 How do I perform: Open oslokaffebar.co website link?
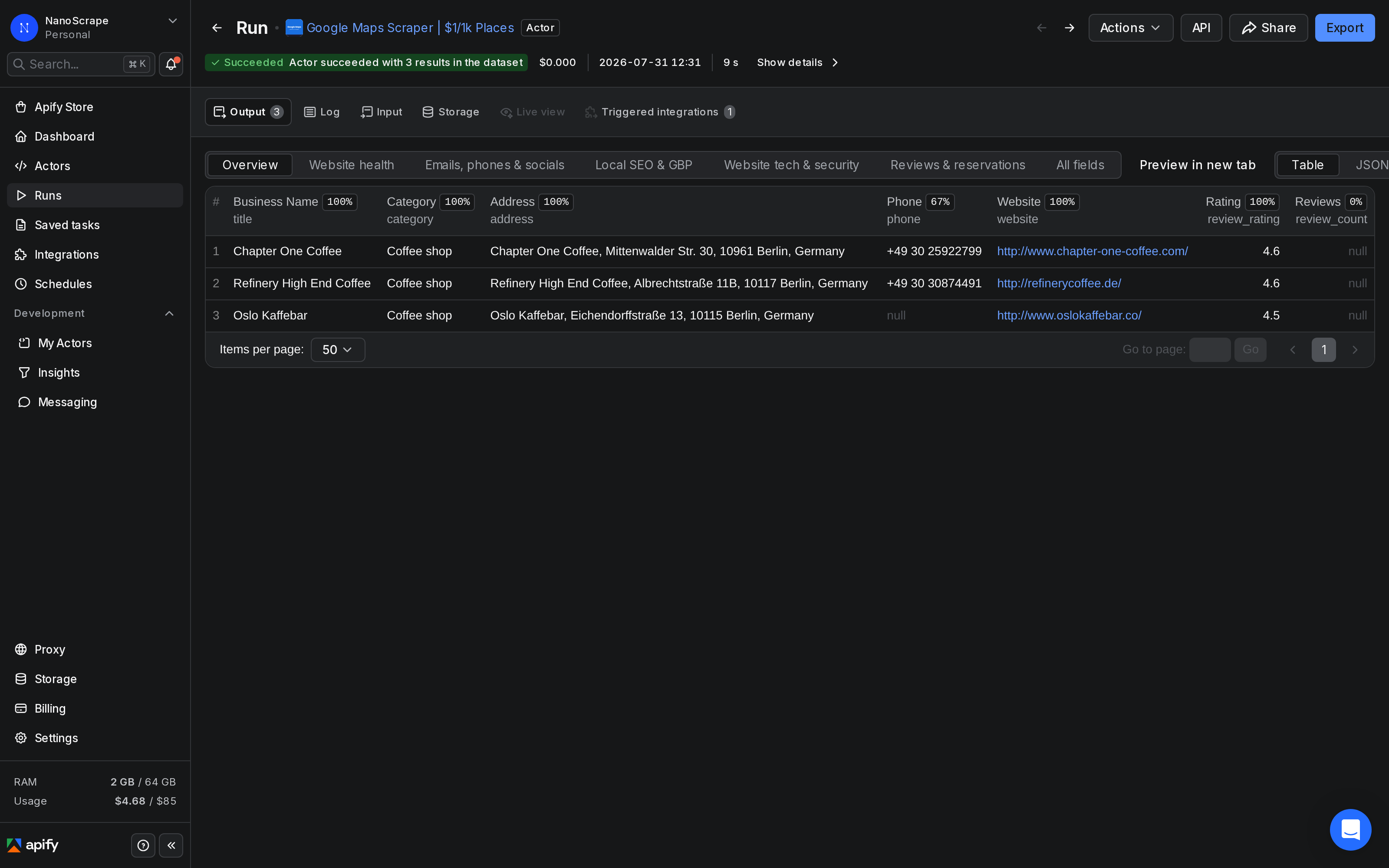1069,316
